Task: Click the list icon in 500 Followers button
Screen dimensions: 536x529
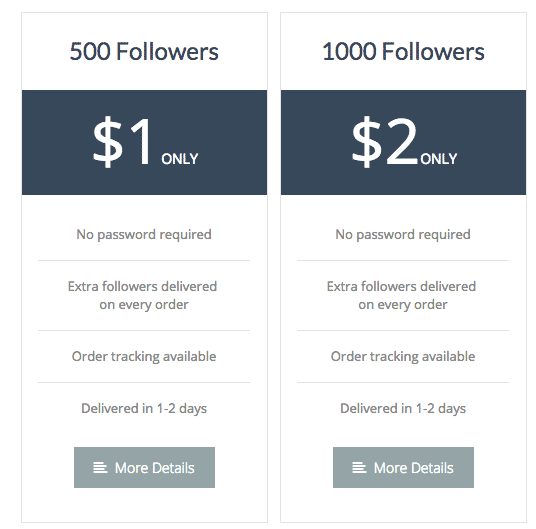Action: pos(100,467)
